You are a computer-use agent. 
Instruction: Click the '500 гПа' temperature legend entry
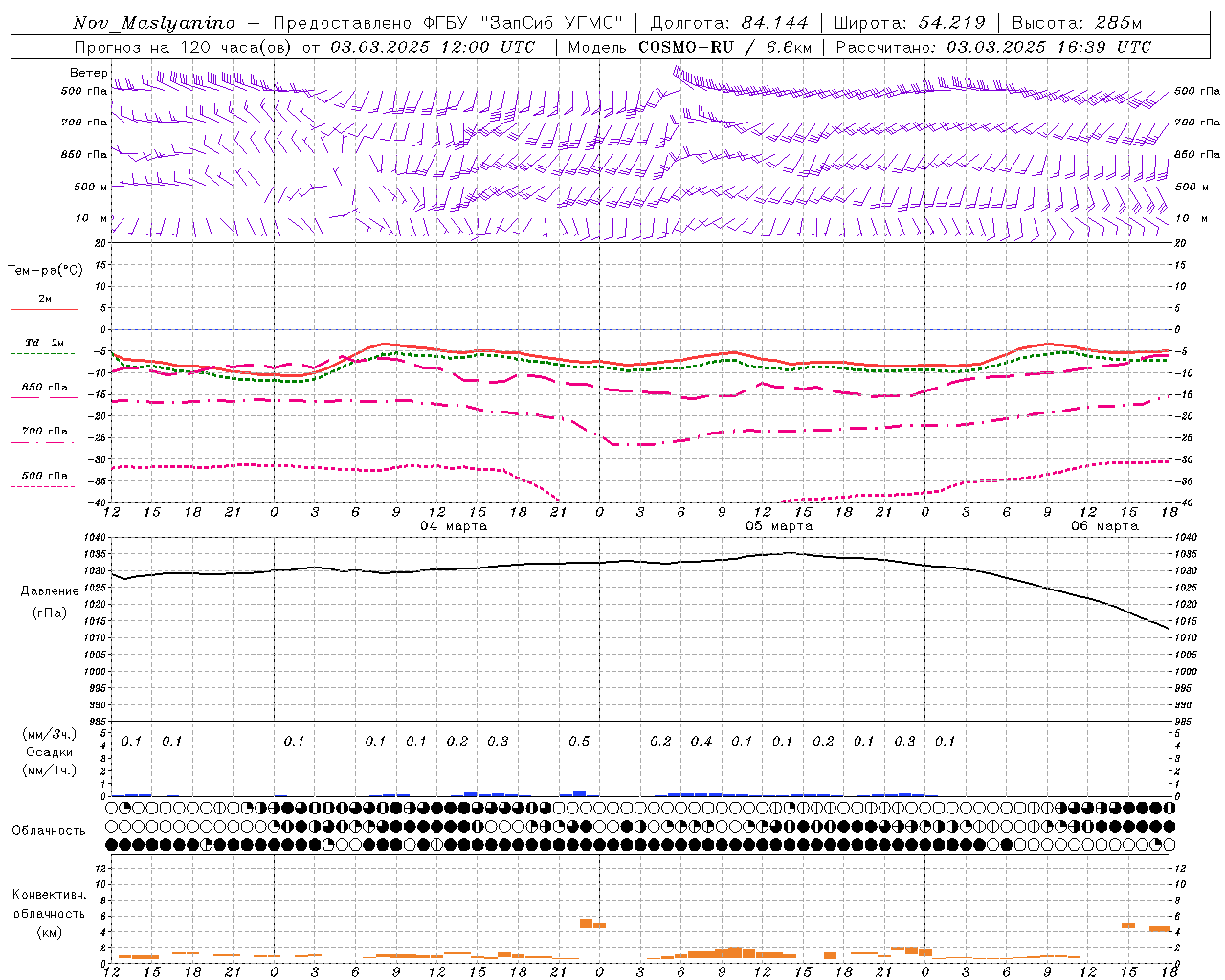(x=45, y=476)
